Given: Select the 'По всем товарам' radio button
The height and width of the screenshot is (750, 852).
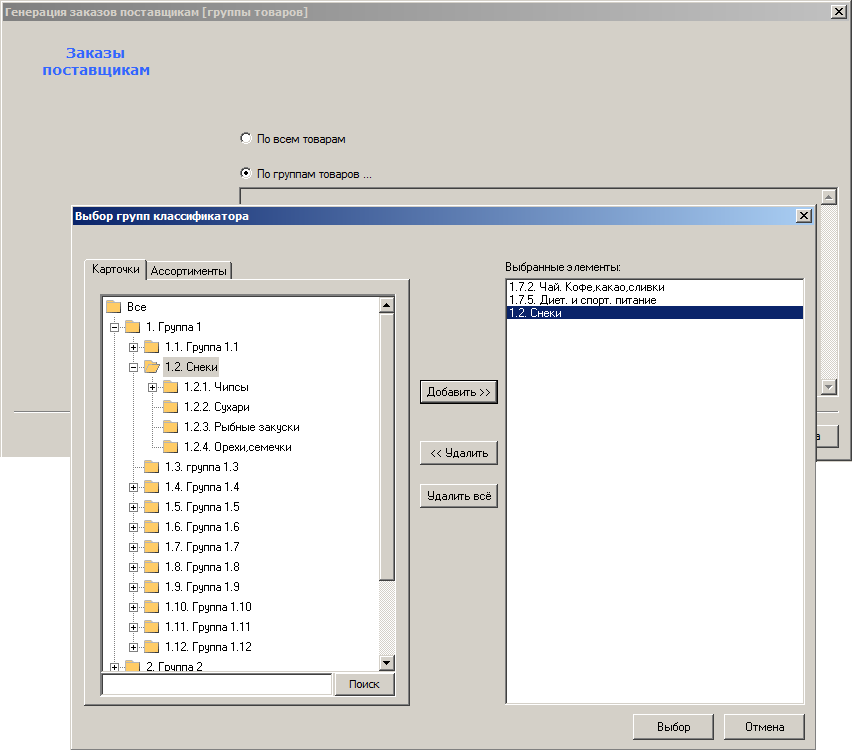Looking at the screenshot, I should (x=246, y=138).
